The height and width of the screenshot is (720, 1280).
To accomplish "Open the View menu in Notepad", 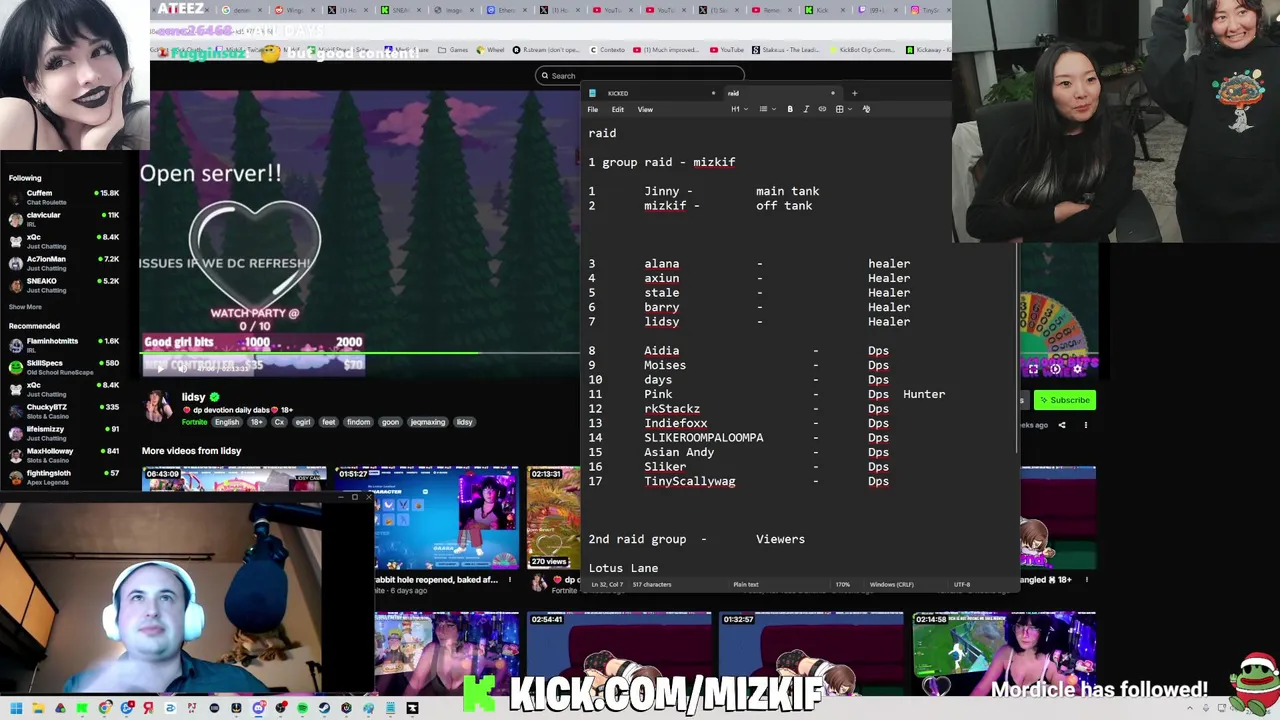I will [x=645, y=109].
